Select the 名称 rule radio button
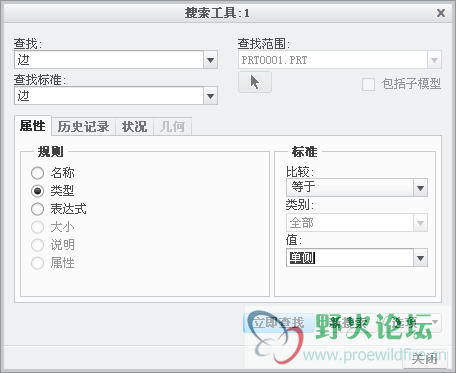This screenshot has height=373, width=456. click(x=37, y=173)
